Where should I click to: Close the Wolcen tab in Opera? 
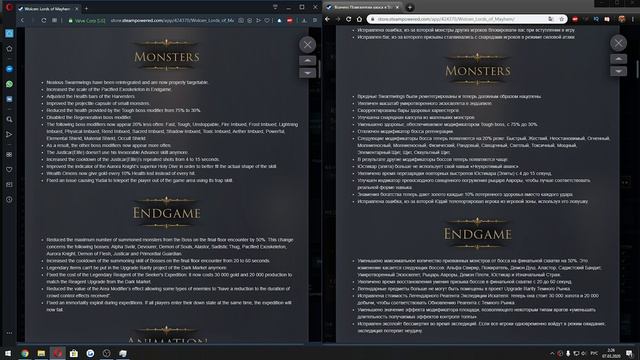point(76,9)
